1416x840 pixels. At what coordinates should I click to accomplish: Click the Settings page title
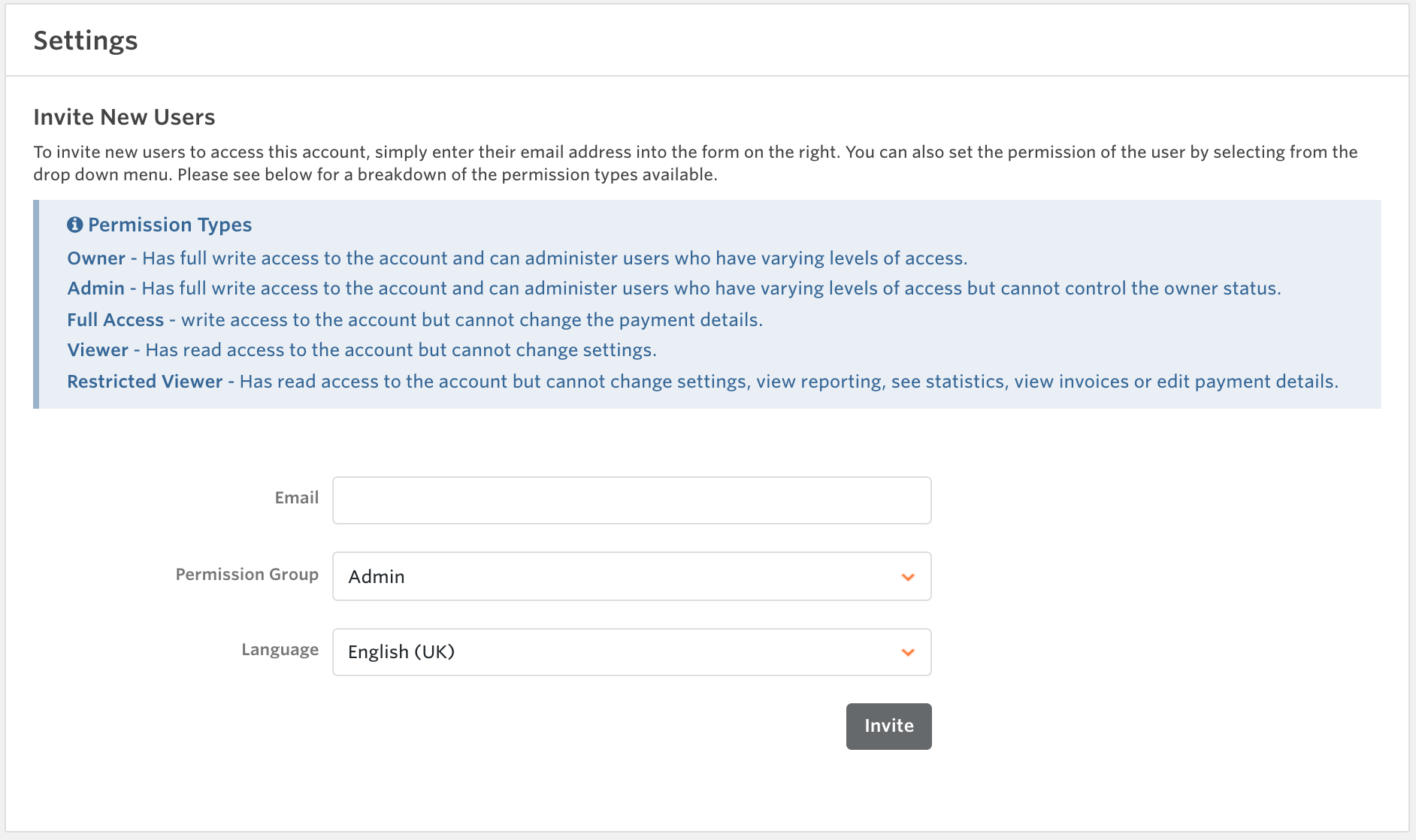pyautogui.click(x=86, y=41)
